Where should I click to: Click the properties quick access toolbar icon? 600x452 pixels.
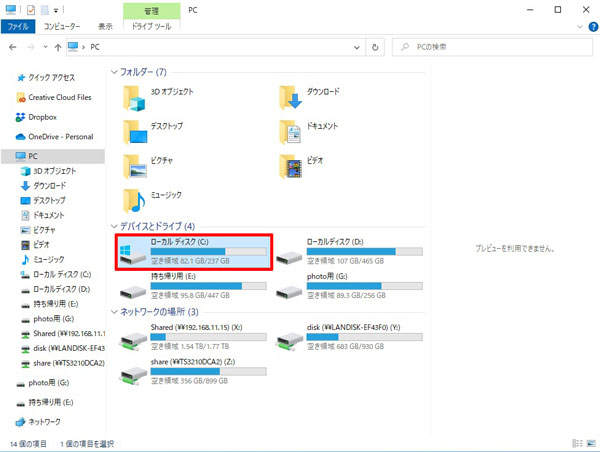pyautogui.click(x=31, y=10)
